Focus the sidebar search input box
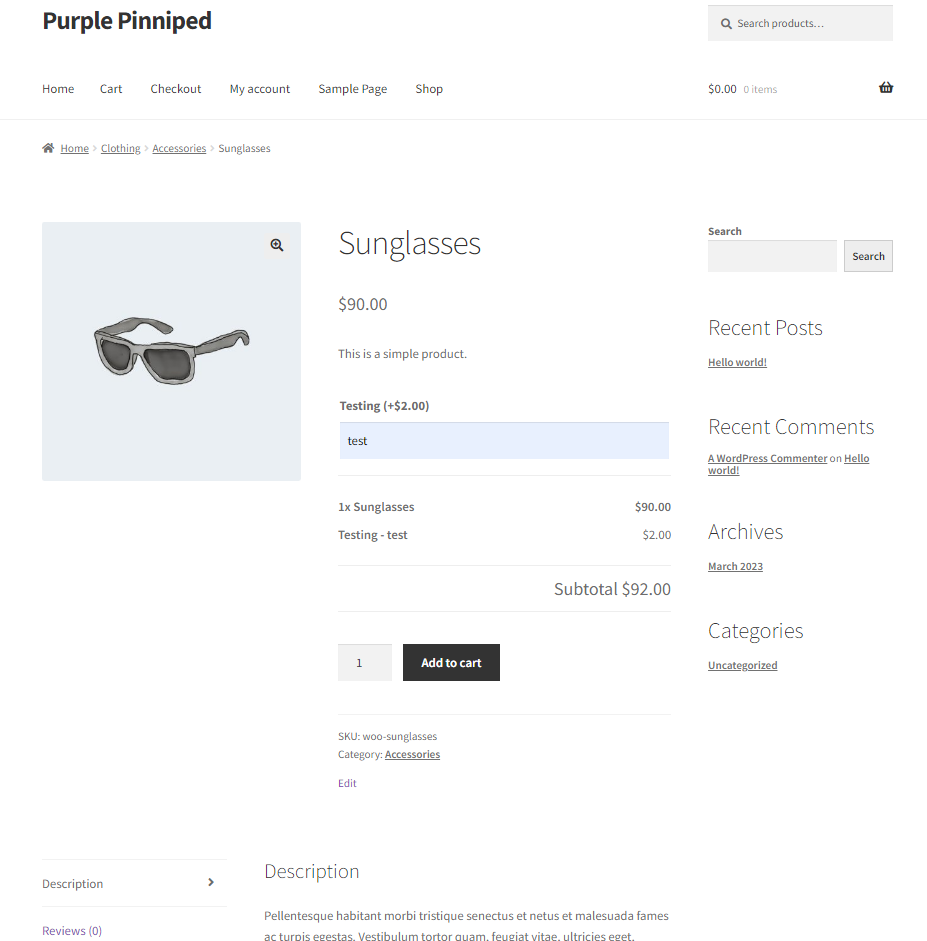This screenshot has height=941, width=927. (x=772, y=256)
